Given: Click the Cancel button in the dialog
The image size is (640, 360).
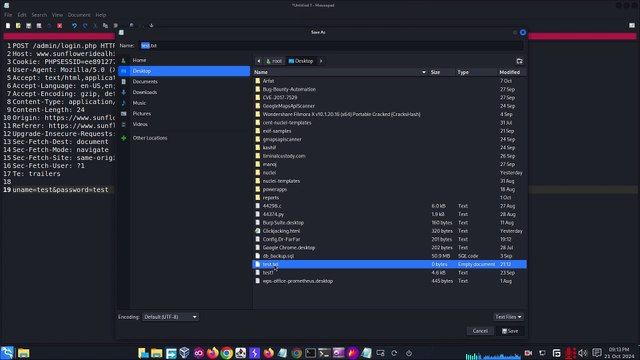Looking at the screenshot, I should [x=480, y=331].
